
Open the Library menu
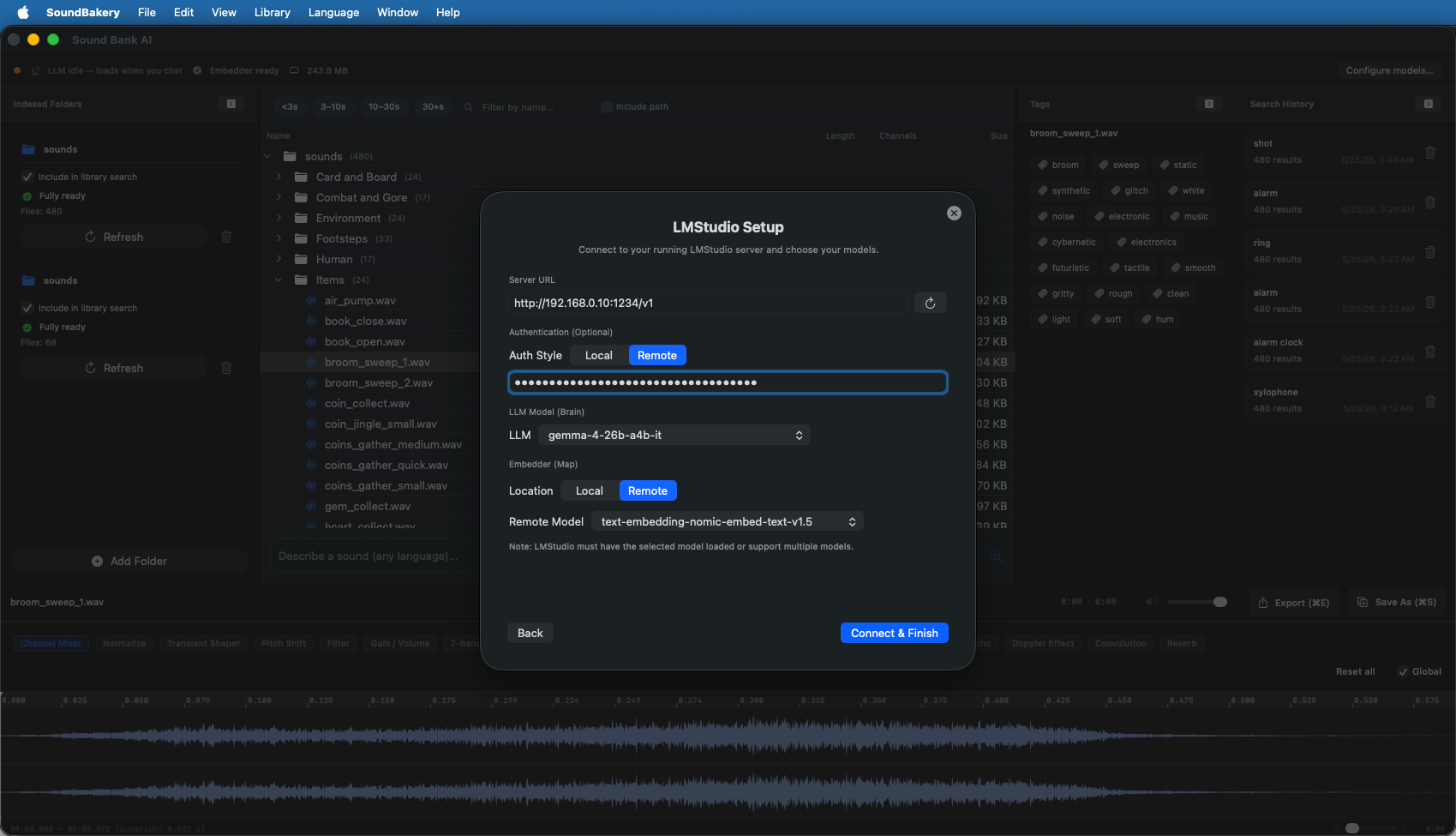tap(273, 12)
